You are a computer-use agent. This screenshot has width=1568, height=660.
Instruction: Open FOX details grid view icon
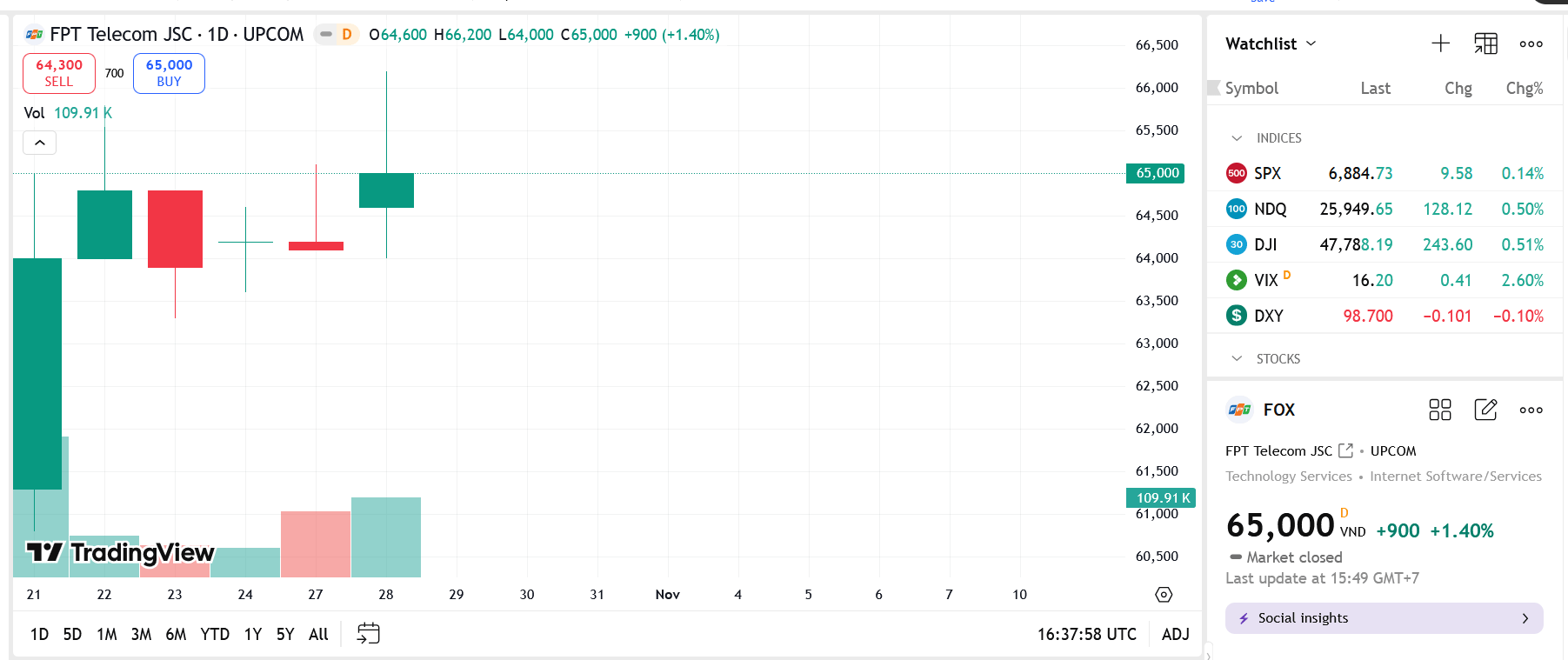1440,410
